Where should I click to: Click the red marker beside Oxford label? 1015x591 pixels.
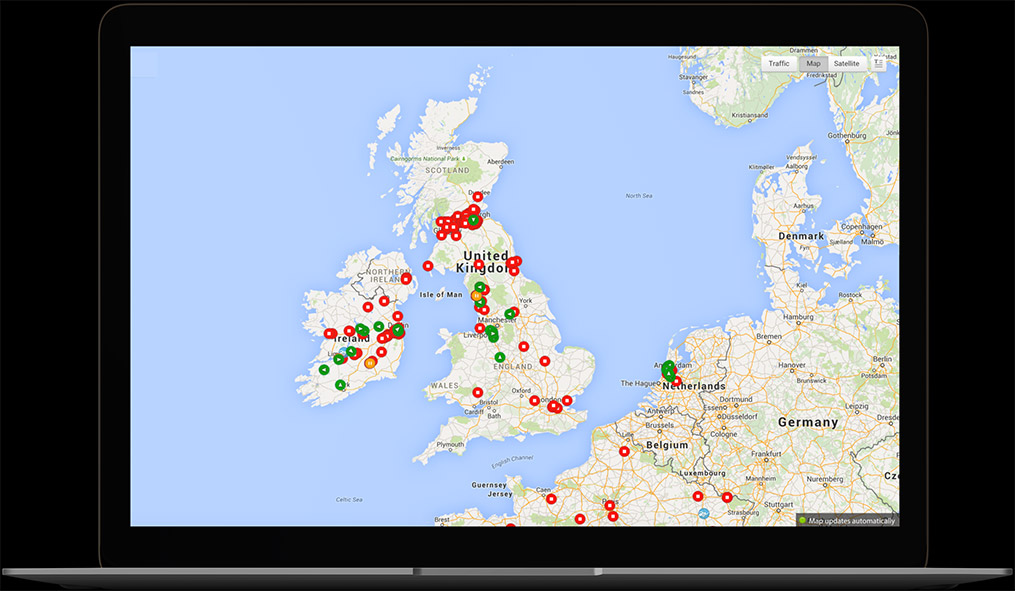pos(535,401)
